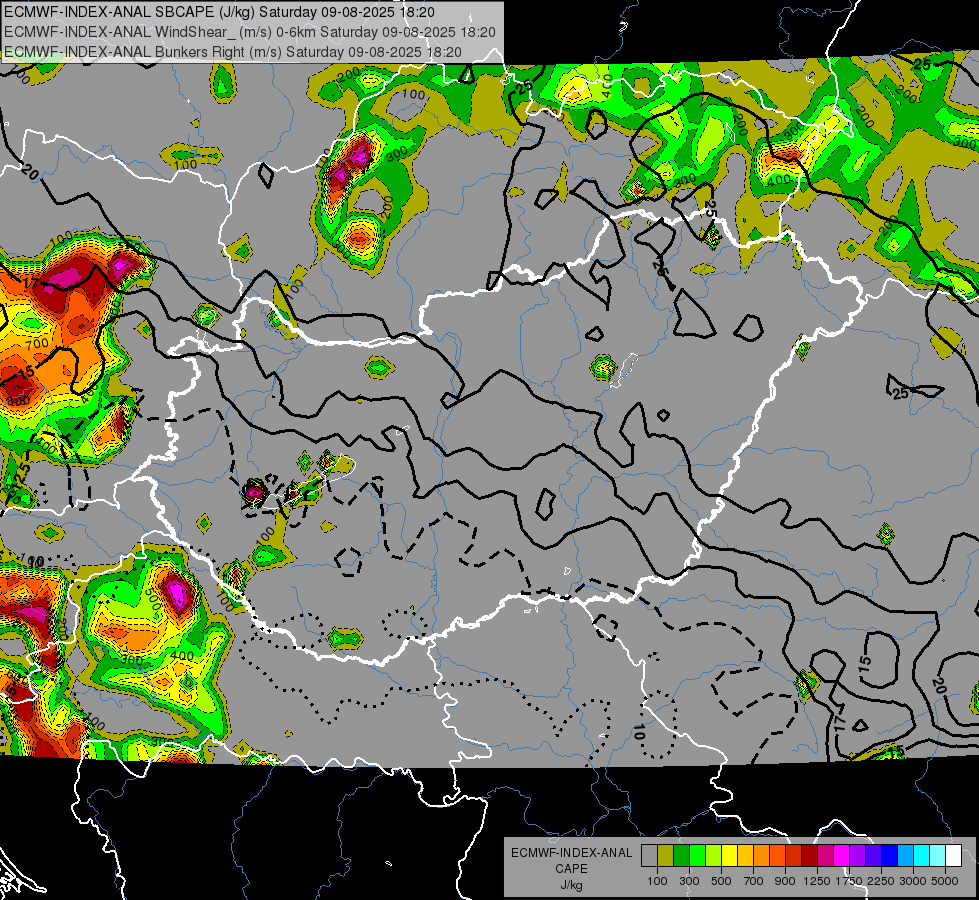Click the dark green legend swatch
The width and height of the screenshot is (979, 900).
tap(681, 855)
